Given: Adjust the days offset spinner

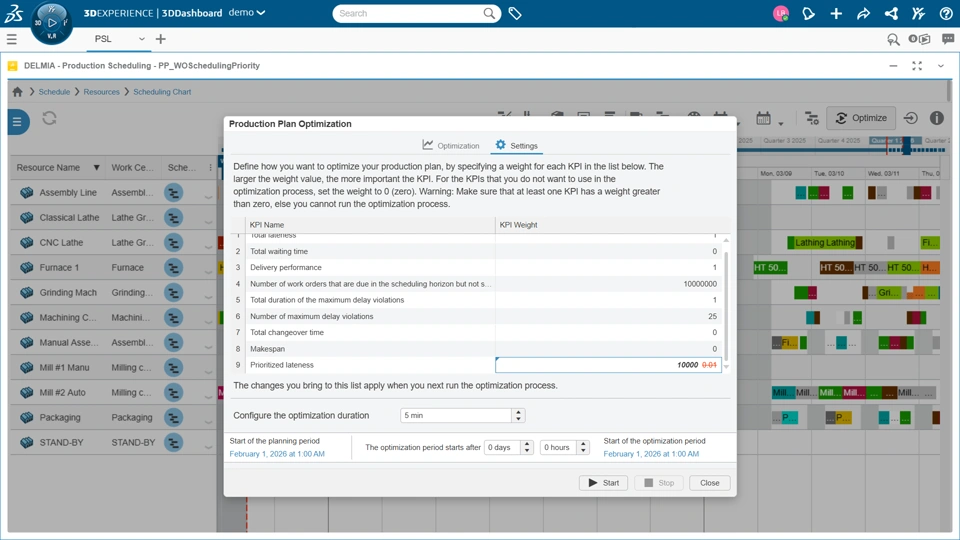Looking at the screenshot, I should (x=527, y=448).
